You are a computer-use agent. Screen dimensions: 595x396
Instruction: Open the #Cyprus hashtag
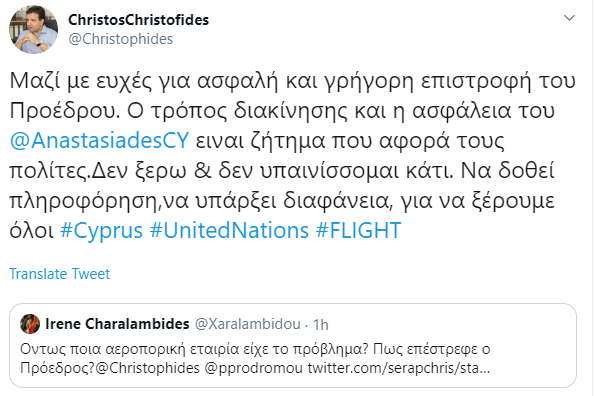coord(101,231)
